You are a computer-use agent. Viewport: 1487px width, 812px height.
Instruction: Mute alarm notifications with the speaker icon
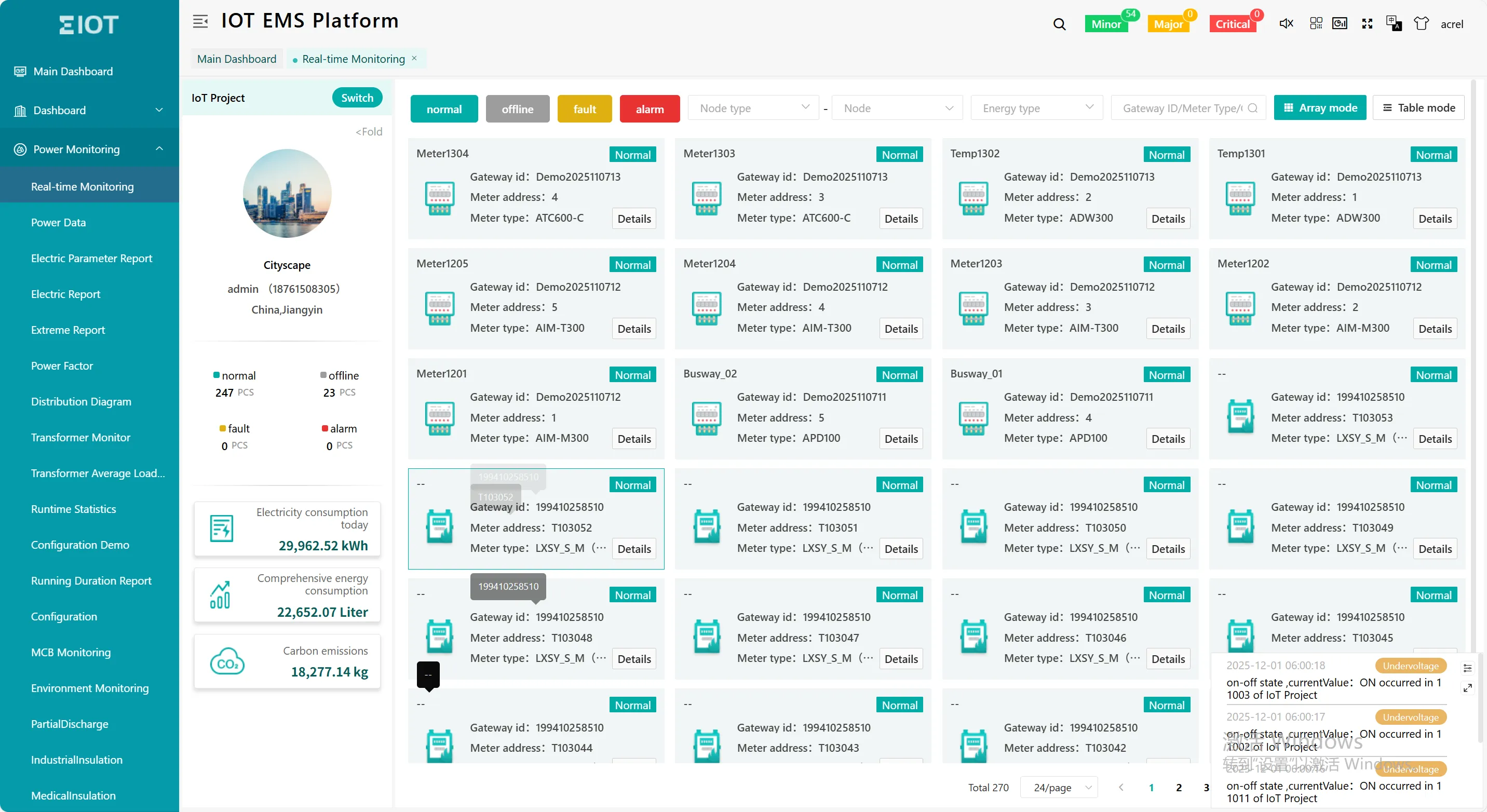(x=1286, y=23)
